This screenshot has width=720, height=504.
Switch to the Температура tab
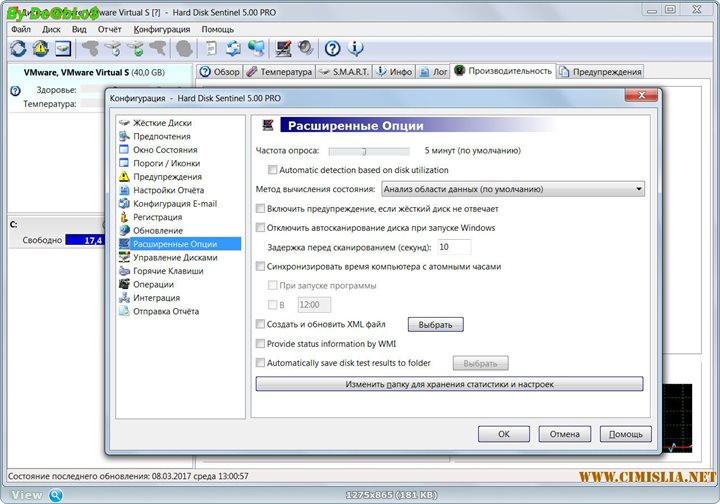(281, 72)
